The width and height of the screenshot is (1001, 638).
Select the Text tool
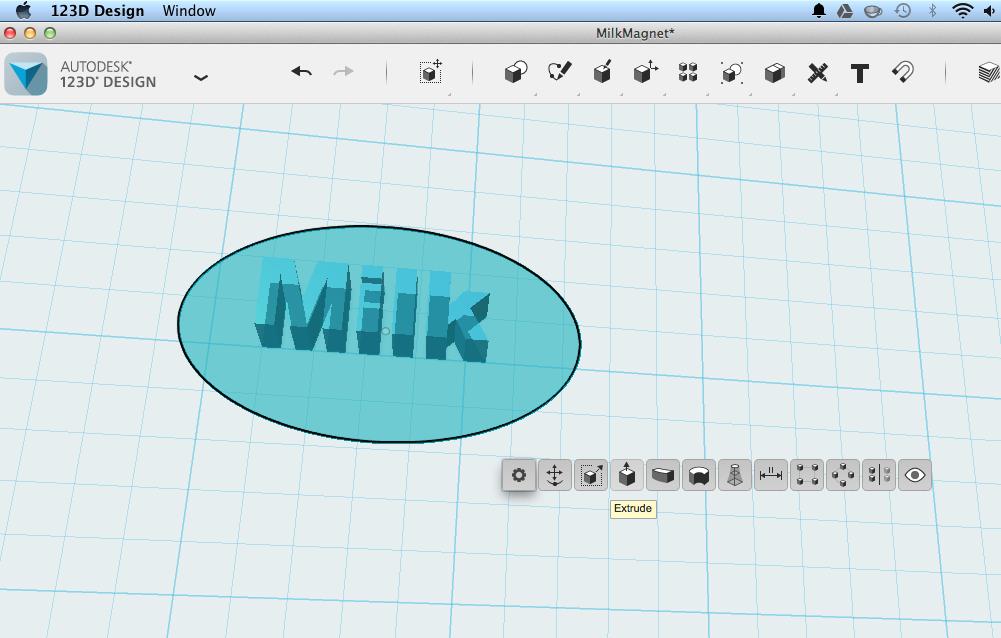coord(860,73)
